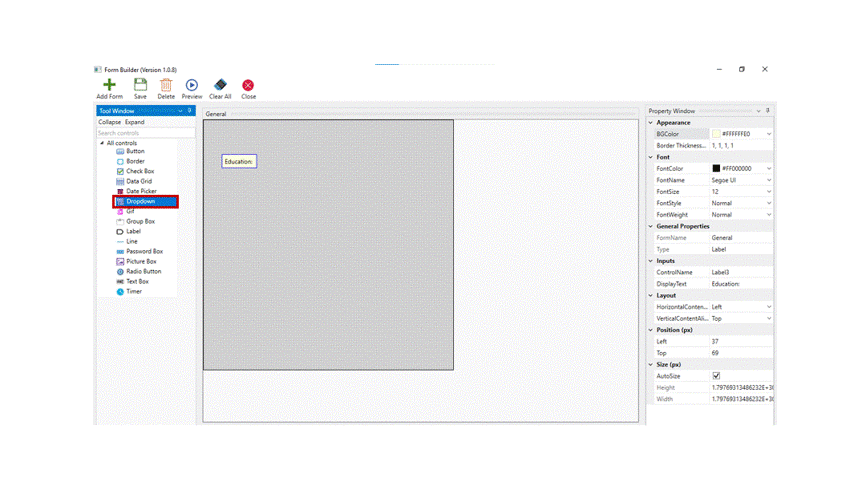Pick the Picture Box control
Viewport: 853px width, 480px height.
[140, 262]
